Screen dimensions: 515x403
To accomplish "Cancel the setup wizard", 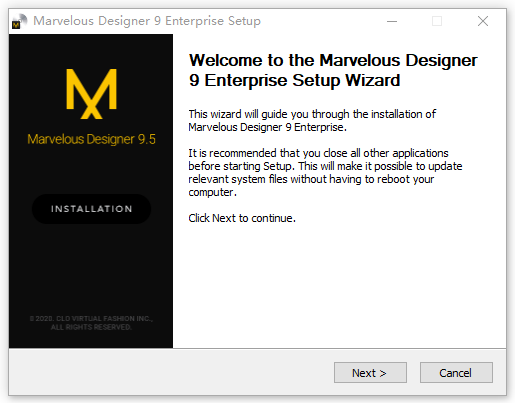I will point(456,373).
